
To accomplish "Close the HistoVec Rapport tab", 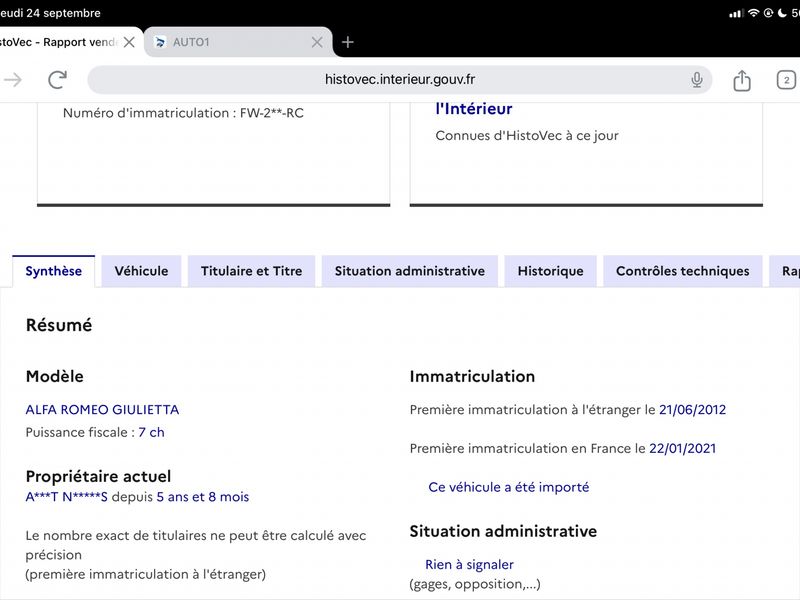I will (130, 42).
